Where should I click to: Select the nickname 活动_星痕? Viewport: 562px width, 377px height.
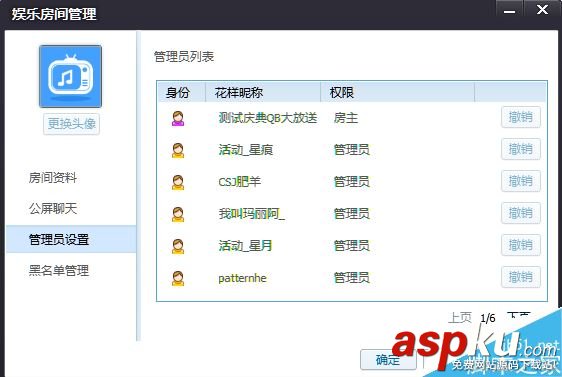click(246, 149)
